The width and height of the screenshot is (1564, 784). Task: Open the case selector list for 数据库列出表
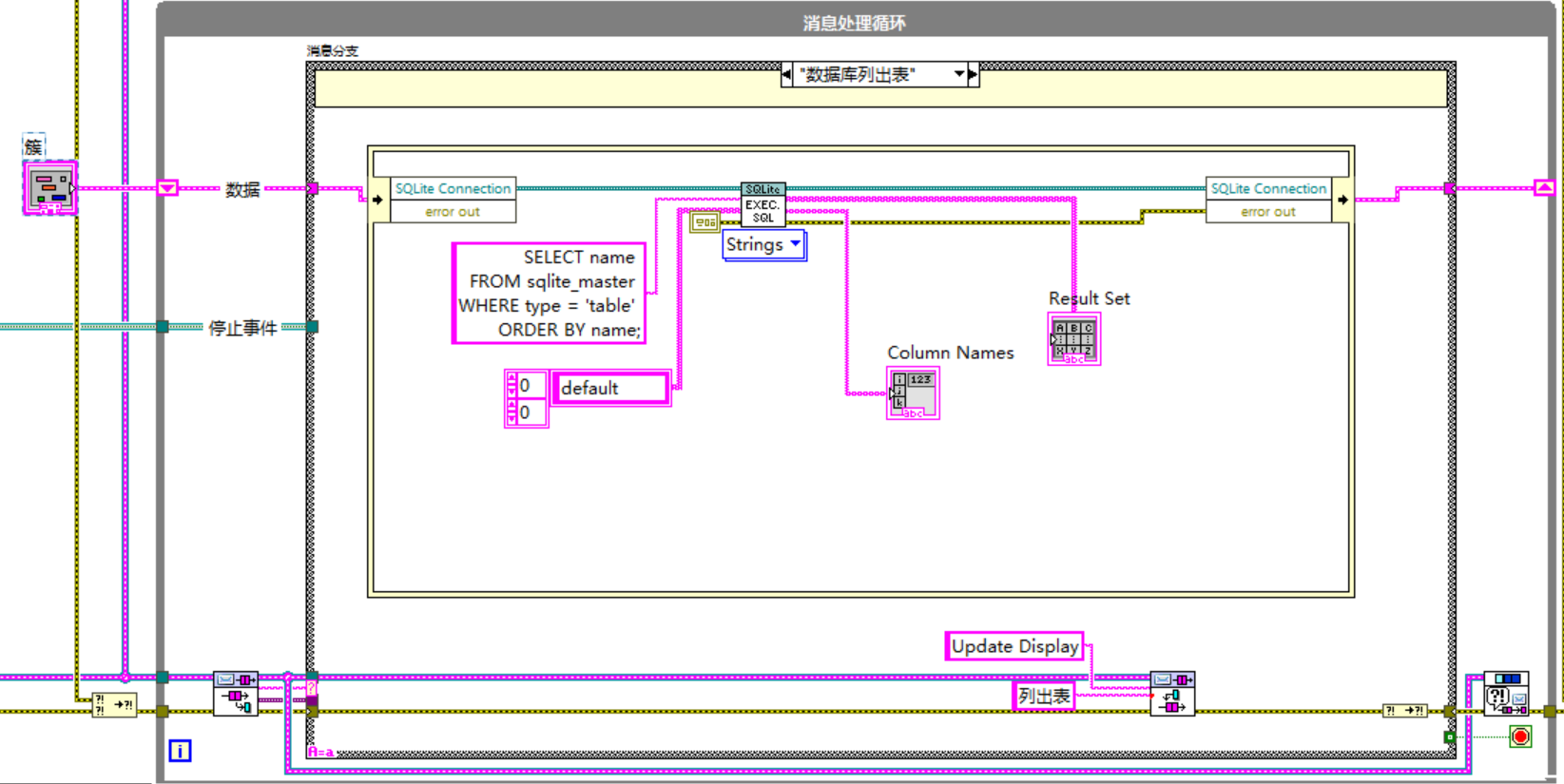click(959, 74)
